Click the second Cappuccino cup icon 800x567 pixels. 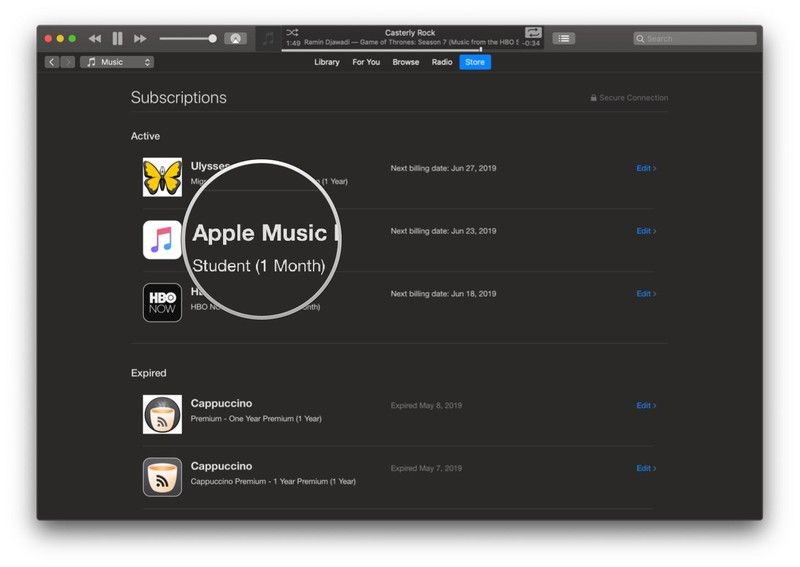pyautogui.click(x=162, y=477)
